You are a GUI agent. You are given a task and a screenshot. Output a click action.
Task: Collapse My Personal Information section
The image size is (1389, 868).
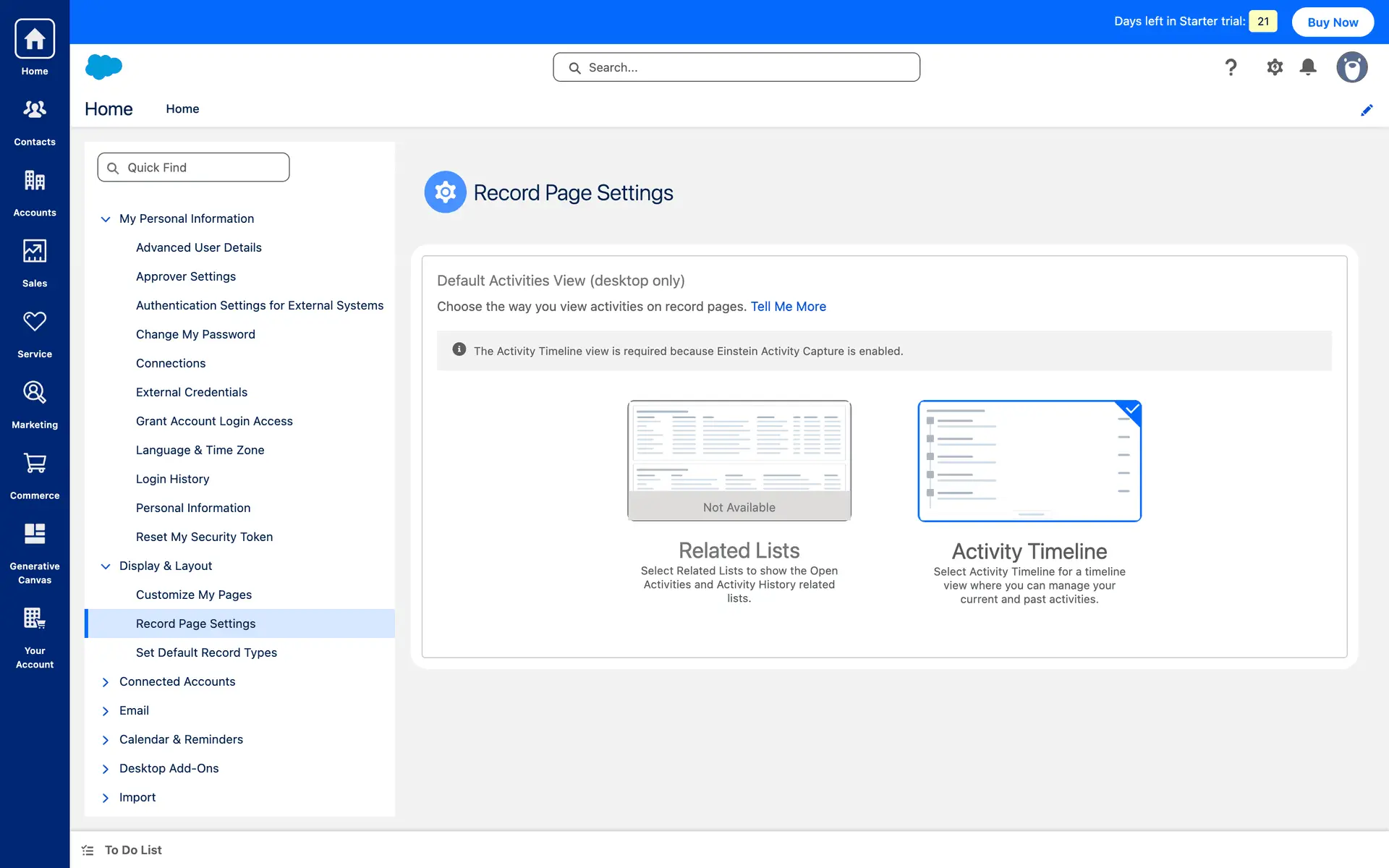(106, 219)
